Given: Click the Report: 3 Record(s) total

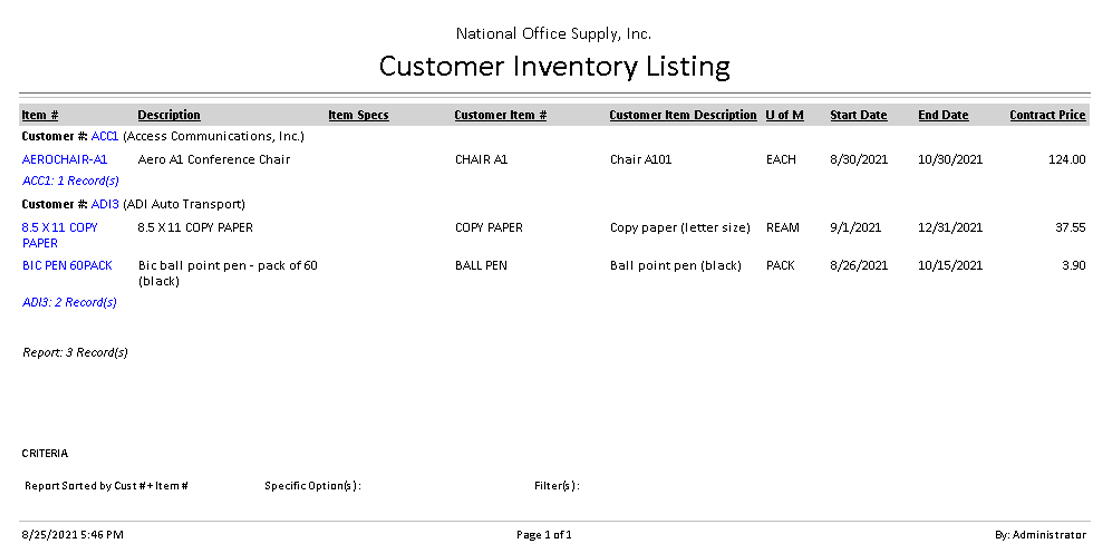Looking at the screenshot, I should (x=75, y=352).
